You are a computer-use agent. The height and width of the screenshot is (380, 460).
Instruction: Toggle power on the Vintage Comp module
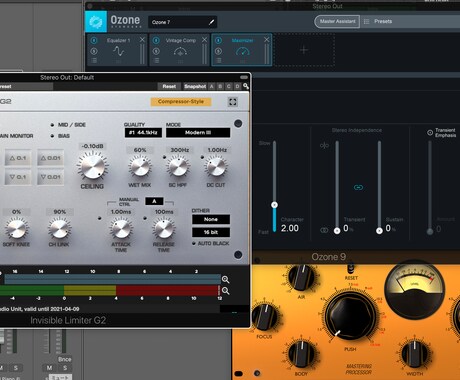click(156, 40)
